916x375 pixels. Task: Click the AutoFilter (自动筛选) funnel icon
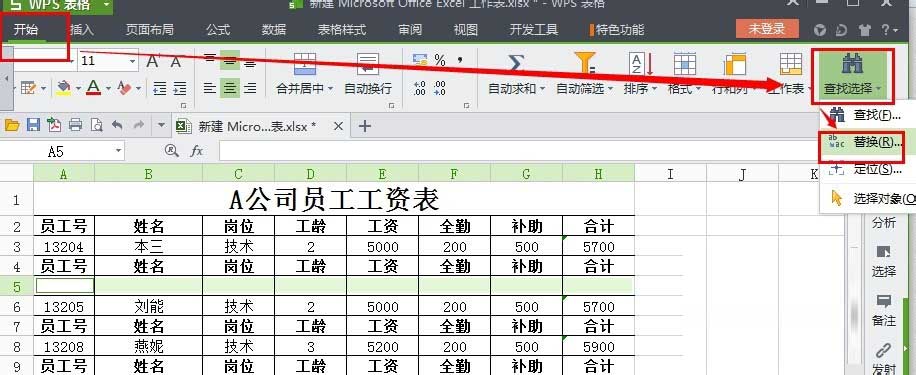point(584,63)
